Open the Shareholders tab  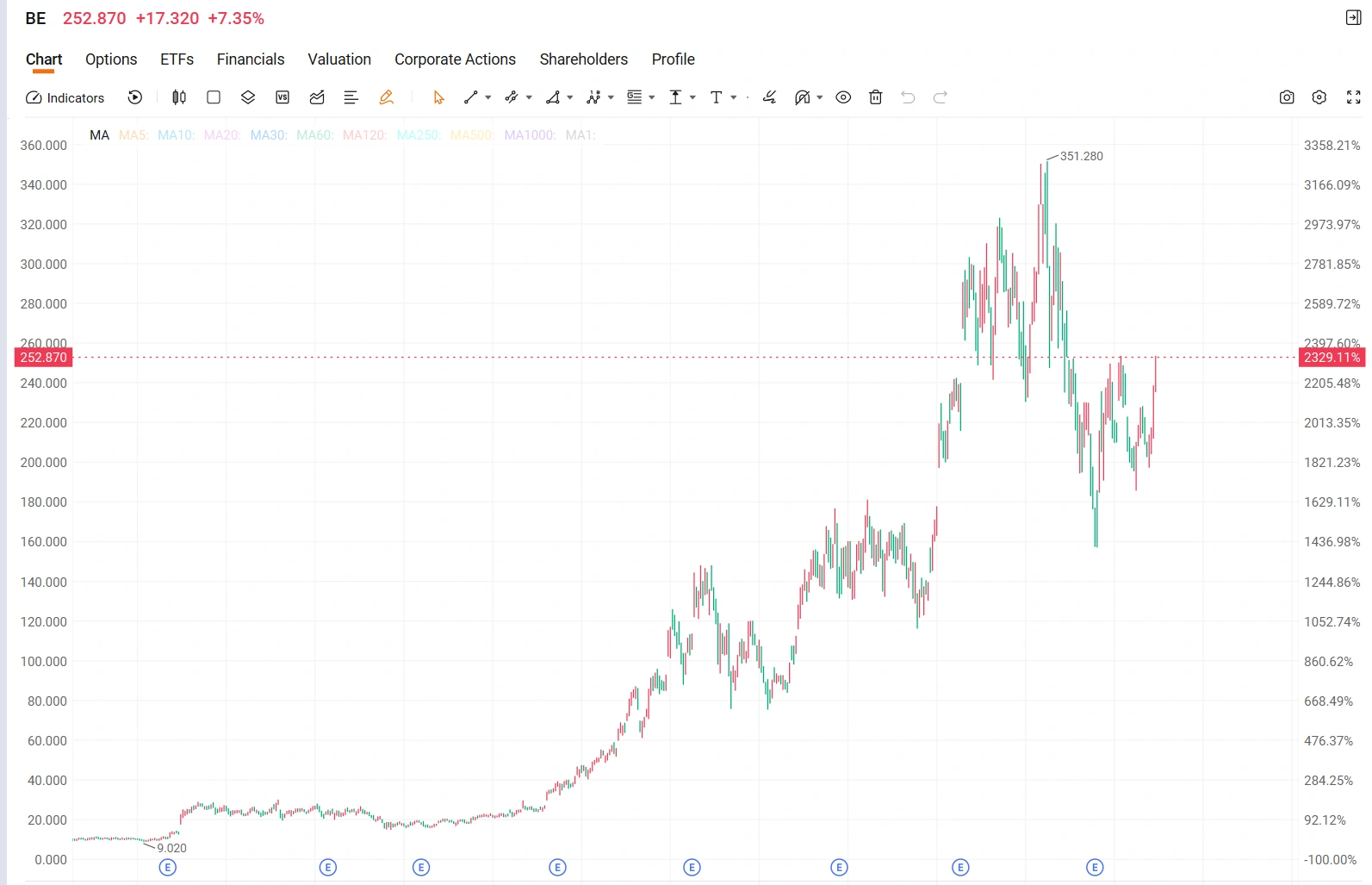point(584,59)
